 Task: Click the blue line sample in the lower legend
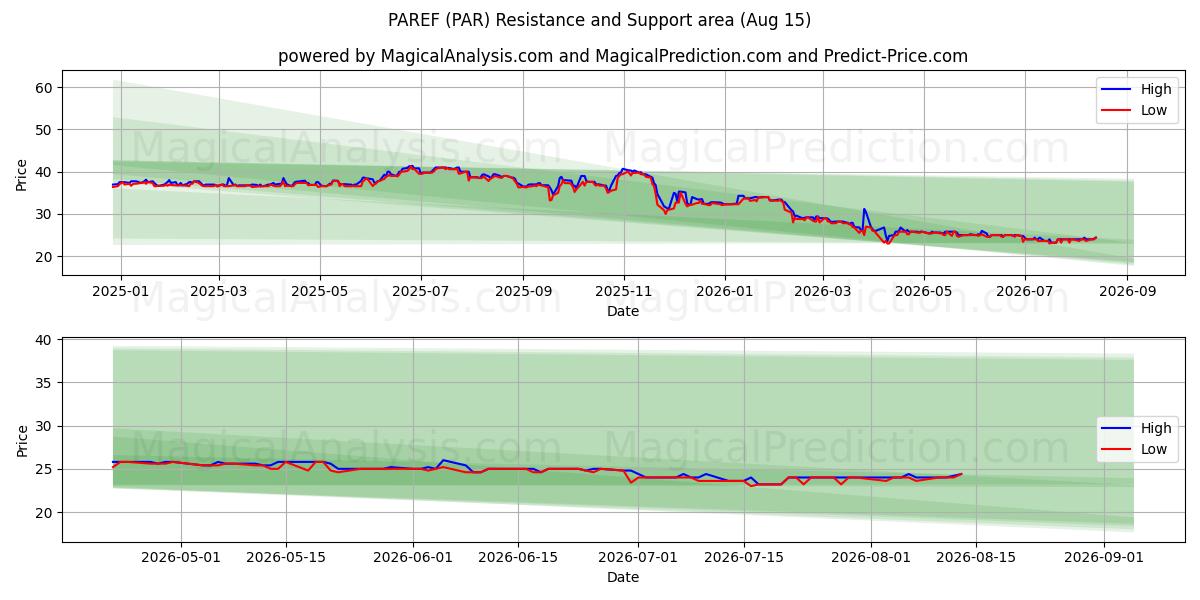(x=1117, y=428)
